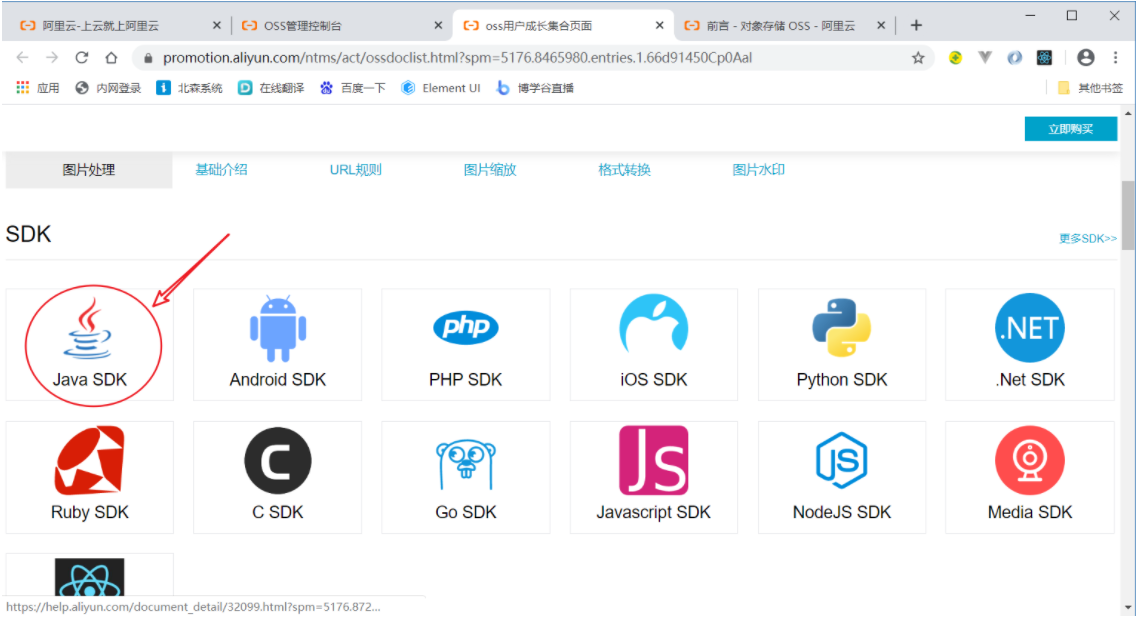The image size is (1136, 624).
Task: Open the .Net SDK card
Action: (1030, 344)
